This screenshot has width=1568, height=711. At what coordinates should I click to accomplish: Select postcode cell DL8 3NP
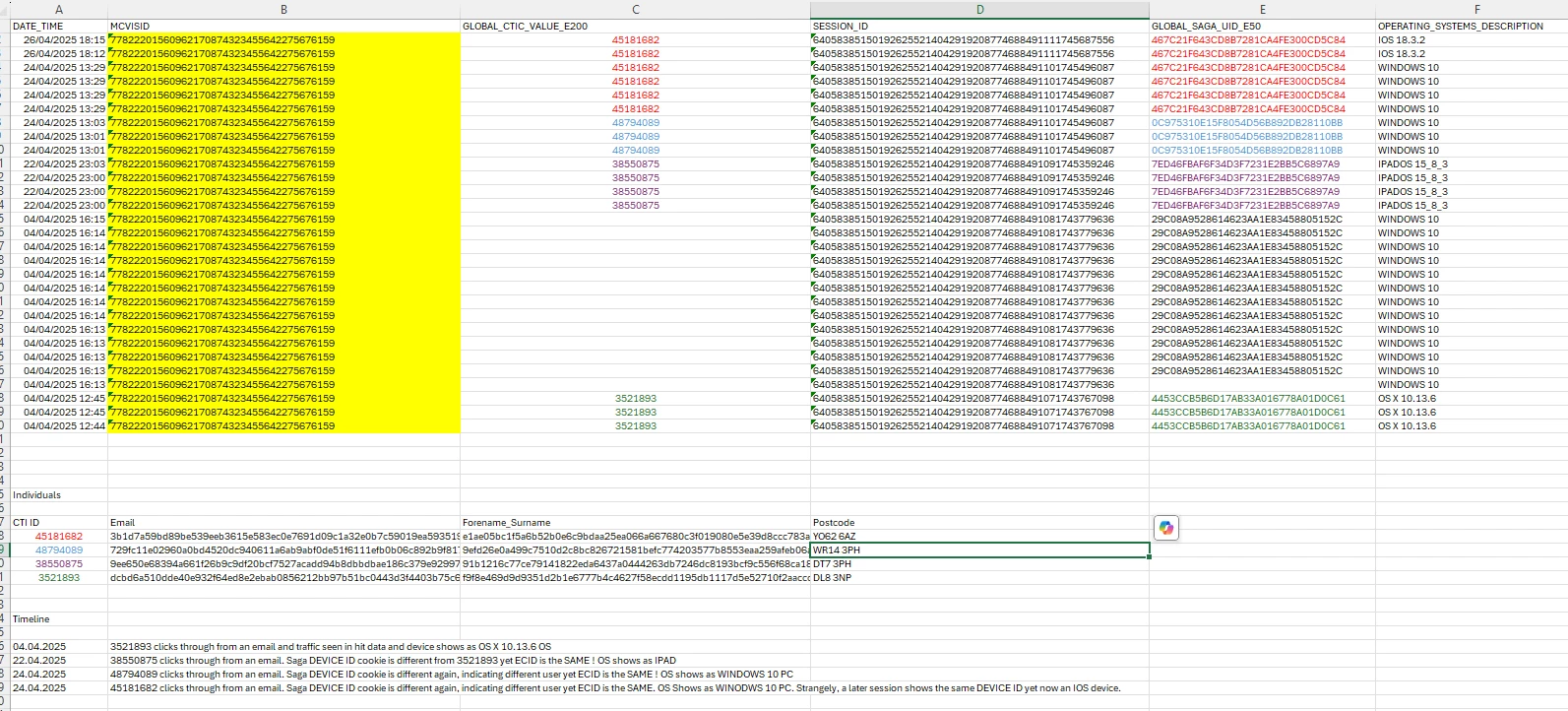(979, 578)
